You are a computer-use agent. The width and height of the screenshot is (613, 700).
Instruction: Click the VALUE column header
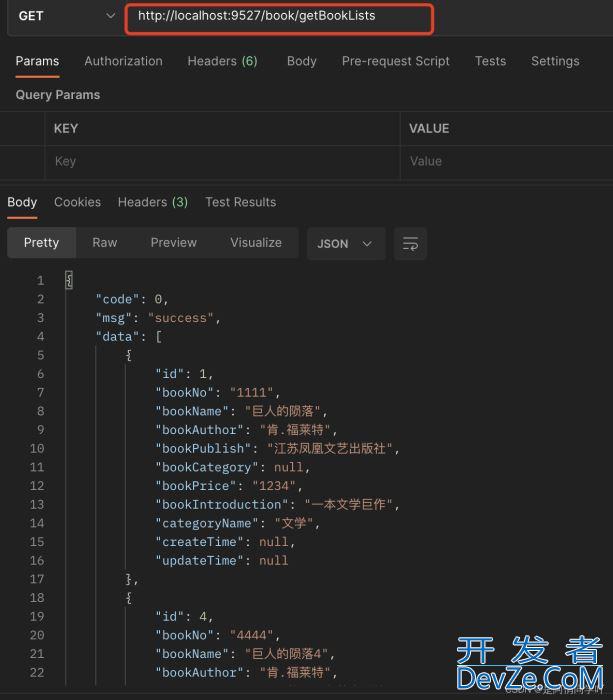pos(429,129)
